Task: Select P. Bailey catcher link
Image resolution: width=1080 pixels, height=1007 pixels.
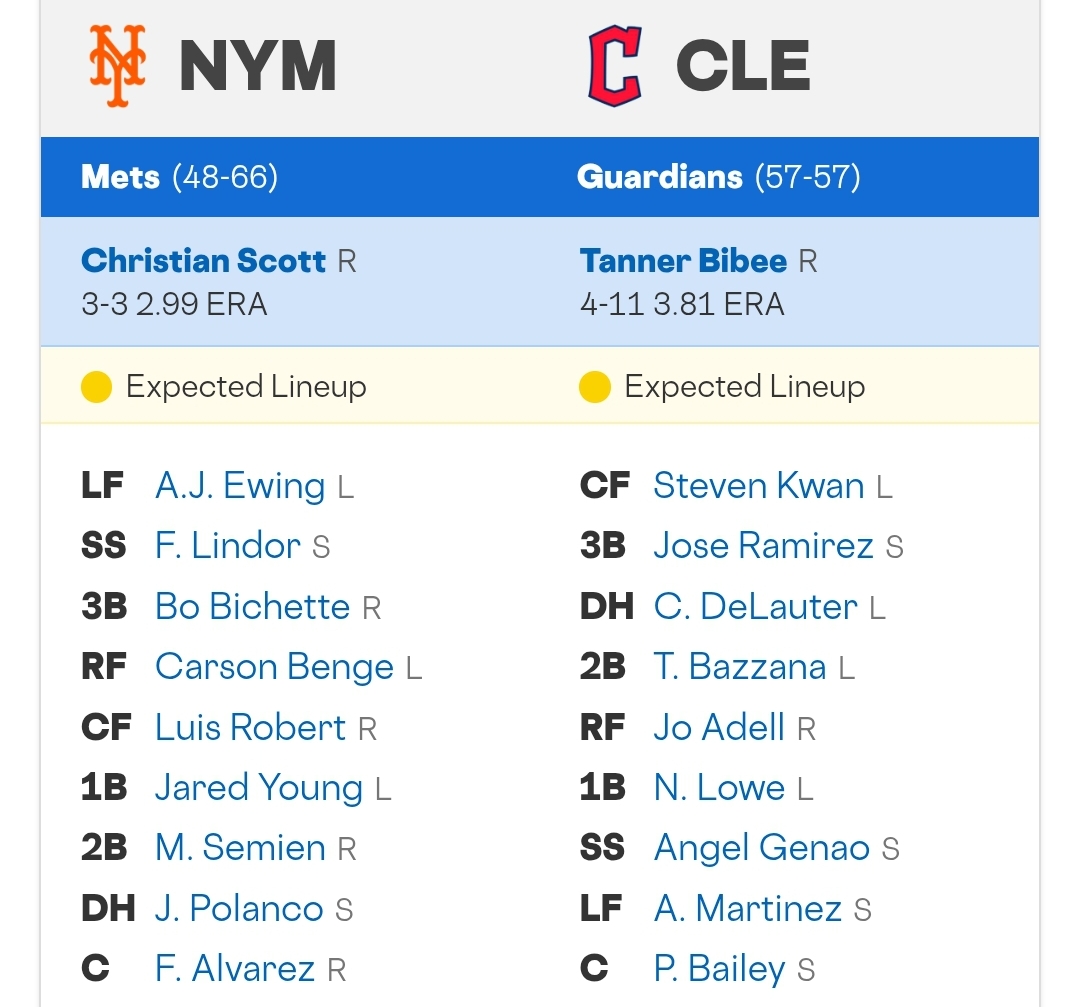Action: click(719, 969)
